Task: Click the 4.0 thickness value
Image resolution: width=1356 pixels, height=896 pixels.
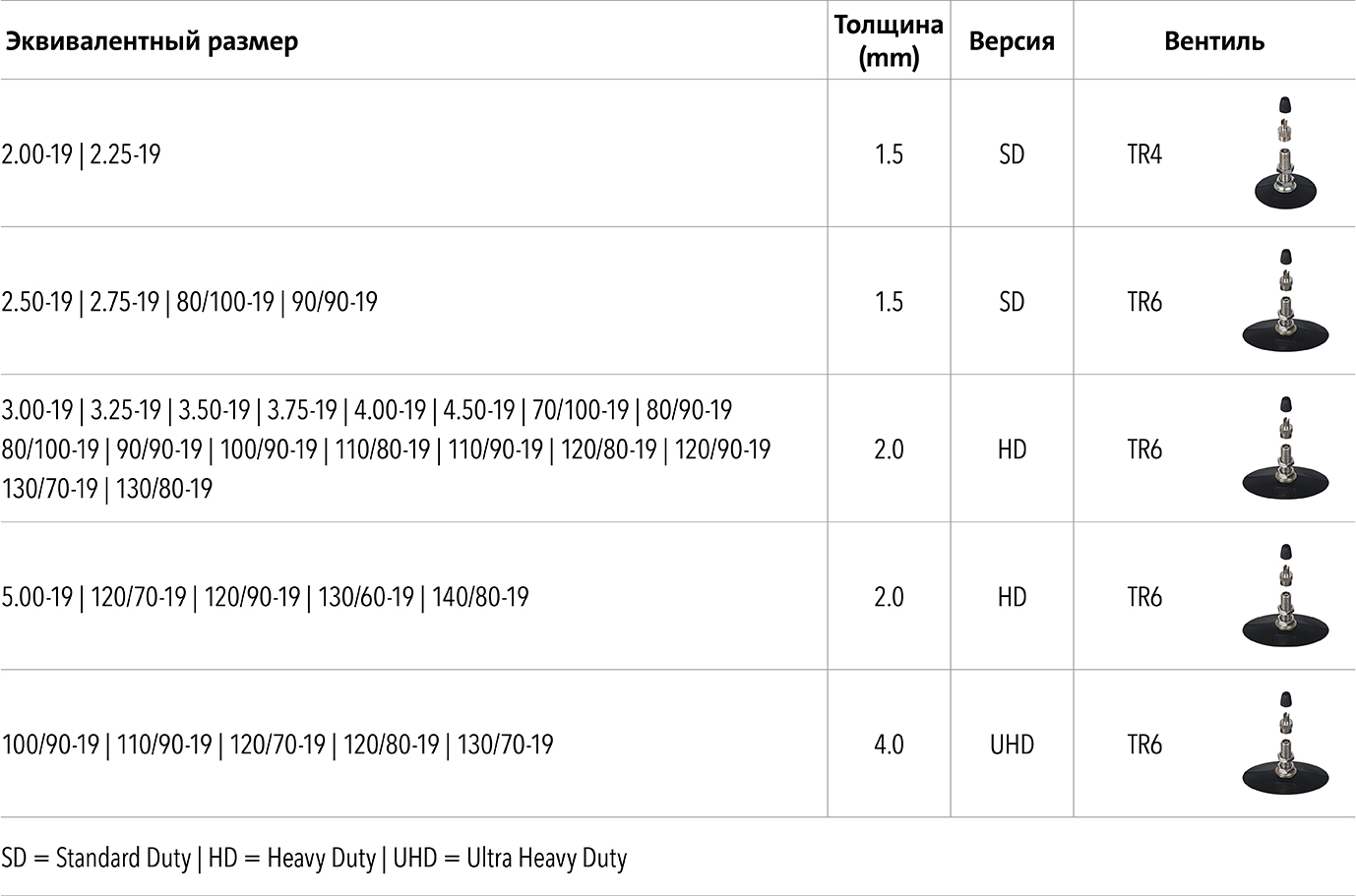Action: click(889, 745)
